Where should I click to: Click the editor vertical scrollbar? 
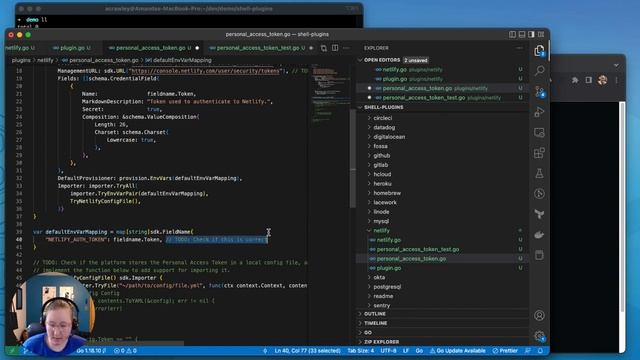coord(353,159)
